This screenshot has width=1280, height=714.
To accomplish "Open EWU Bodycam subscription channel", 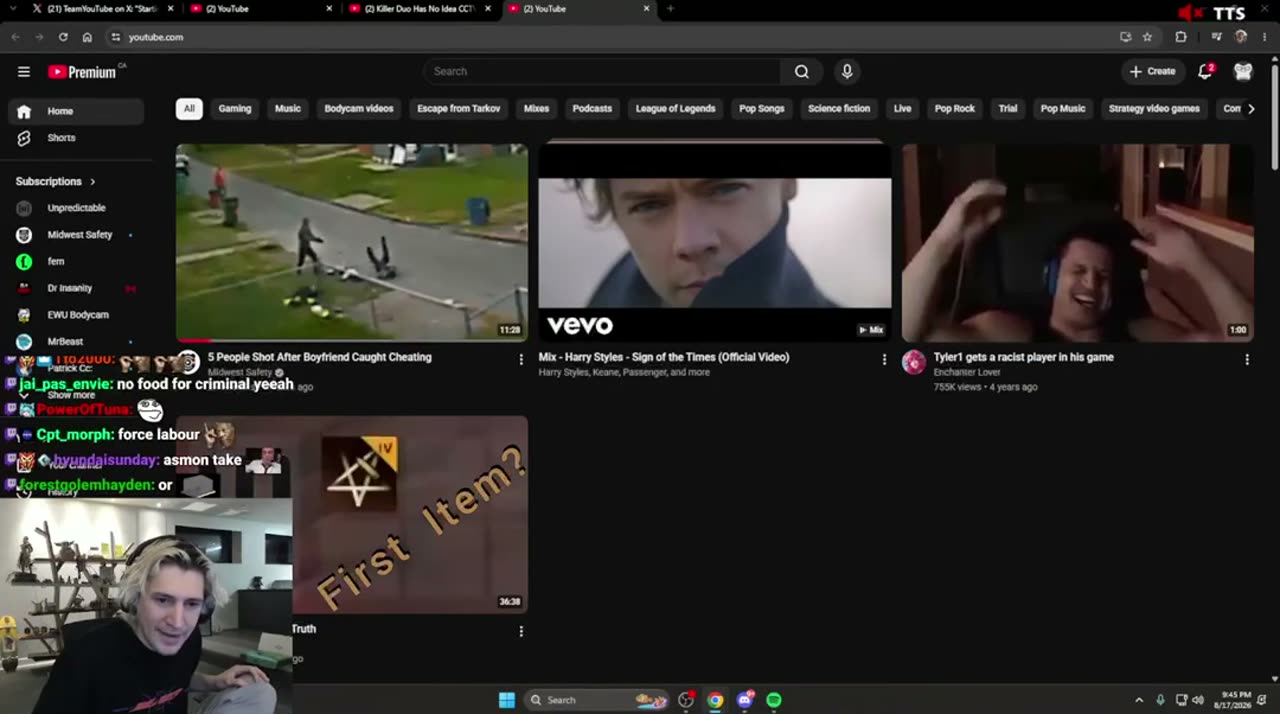I will (76, 315).
